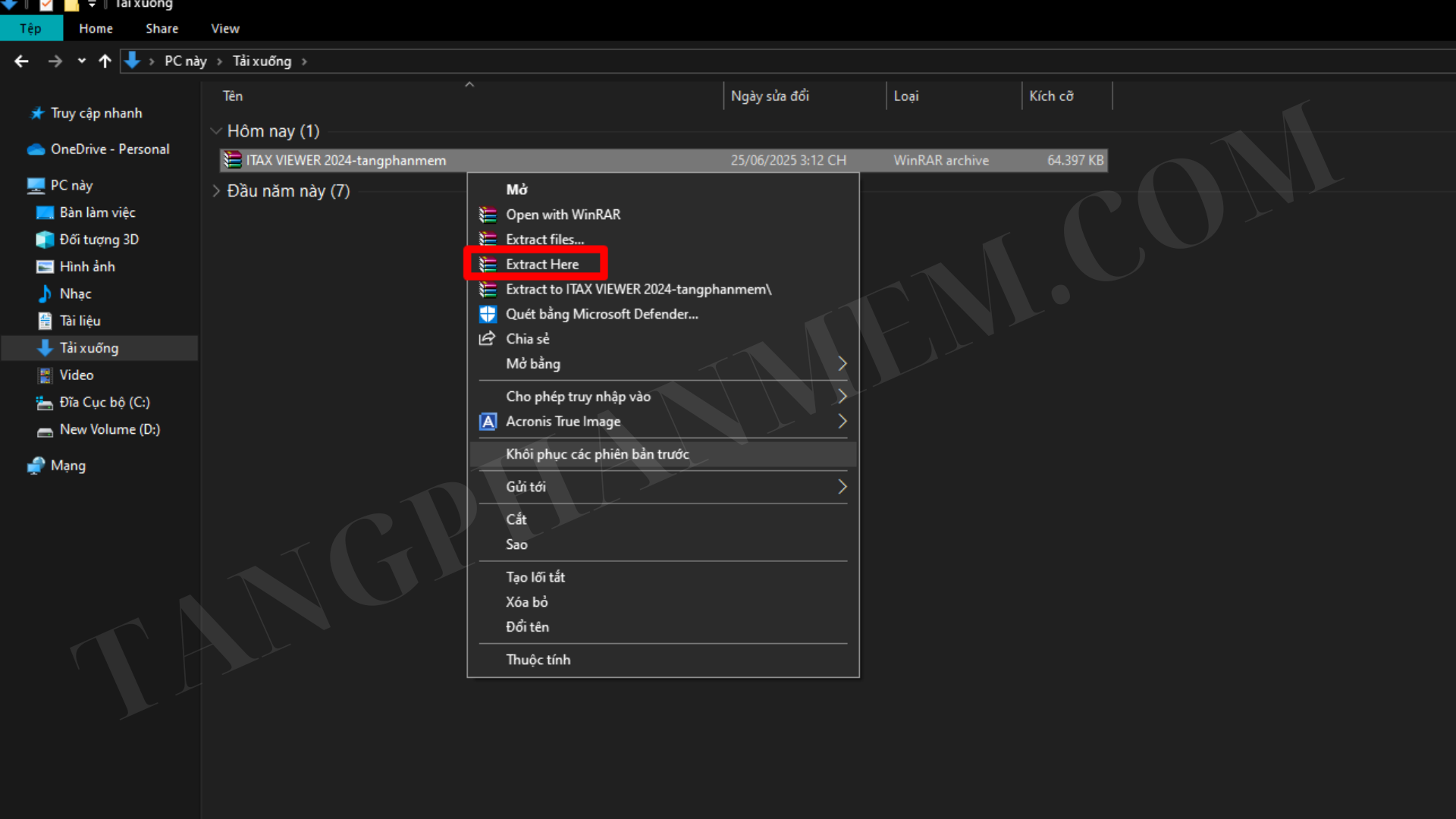
Task: Click the OneDrive cloud icon in sidebar
Action: coord(36,149)
